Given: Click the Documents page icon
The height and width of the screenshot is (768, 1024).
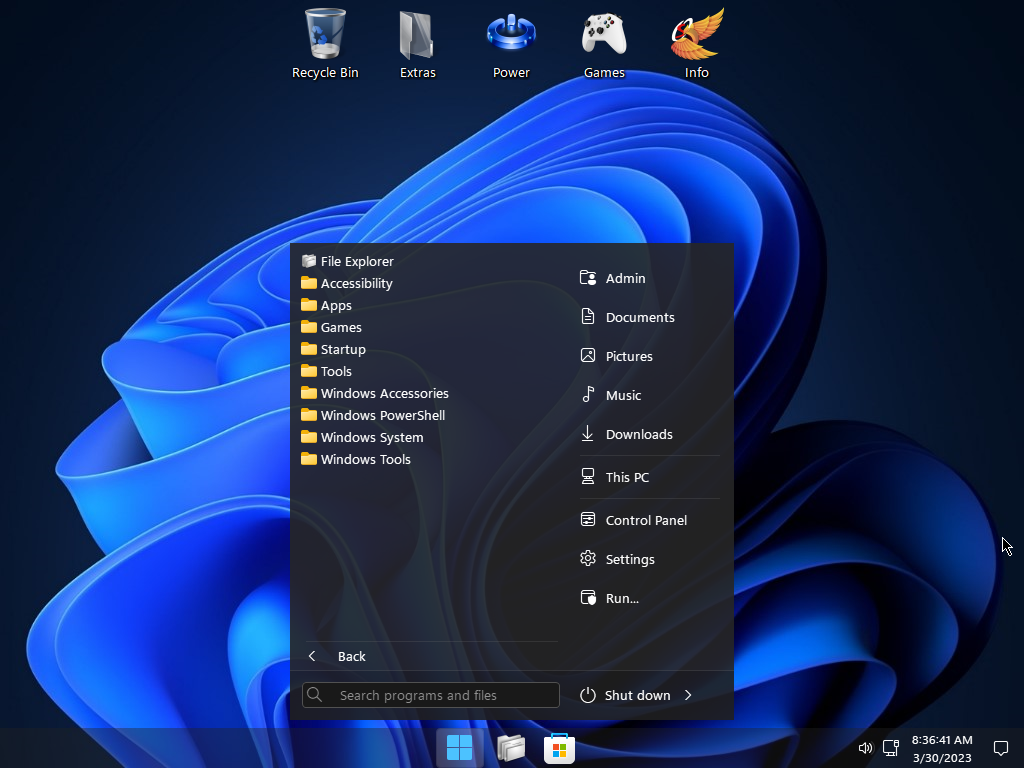Looking at the screenshot, I should (x=588, y=317).
